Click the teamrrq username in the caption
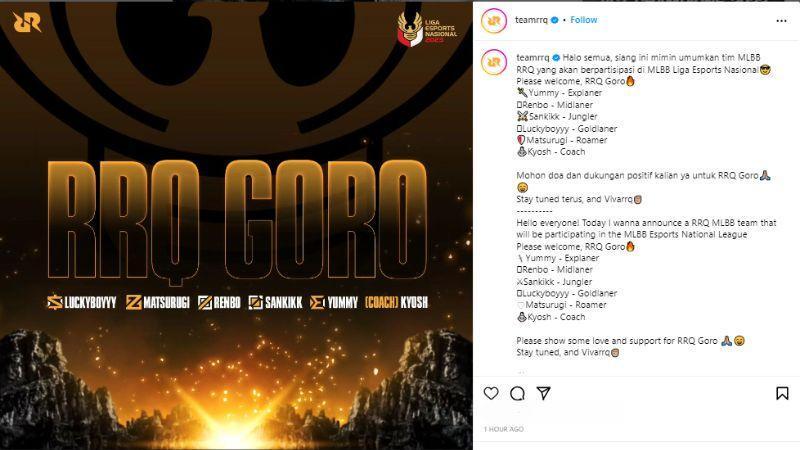 click(533, 58)
